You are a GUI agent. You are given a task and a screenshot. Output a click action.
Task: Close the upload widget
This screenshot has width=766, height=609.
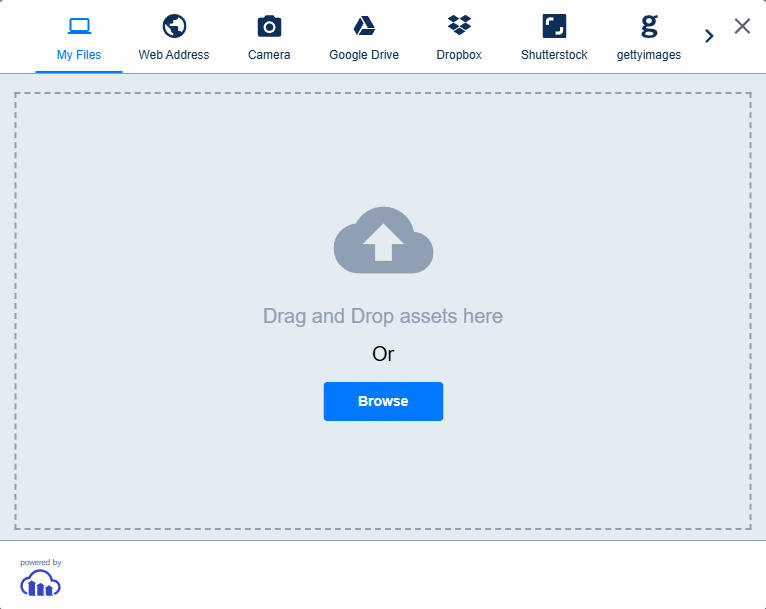click(x=742, y=26)
